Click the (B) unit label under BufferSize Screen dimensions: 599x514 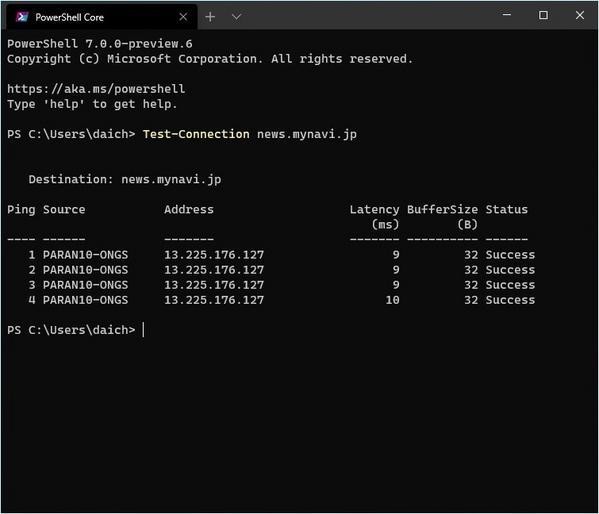[467, 224]
